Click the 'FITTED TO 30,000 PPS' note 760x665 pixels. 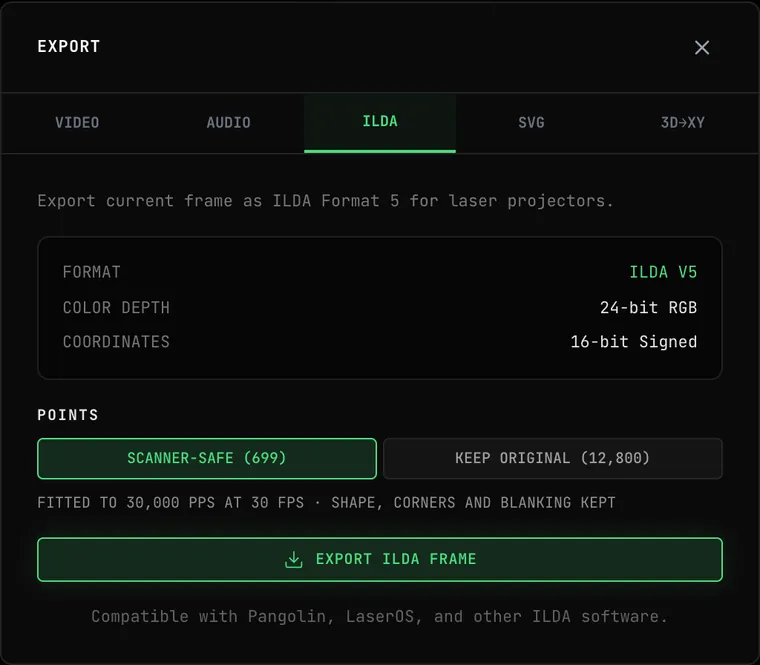326,503
